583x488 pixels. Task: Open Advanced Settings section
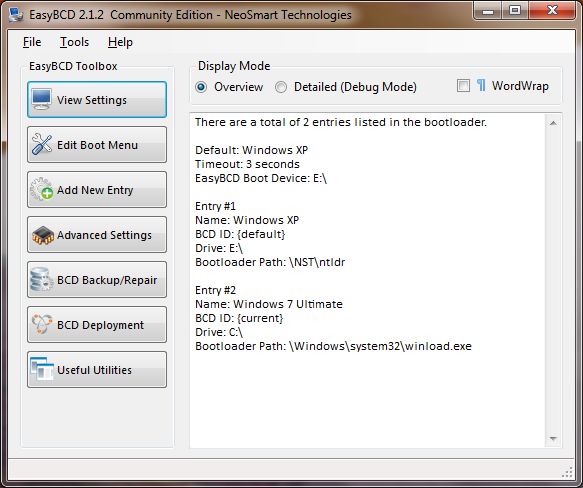[x=97, y=234]
